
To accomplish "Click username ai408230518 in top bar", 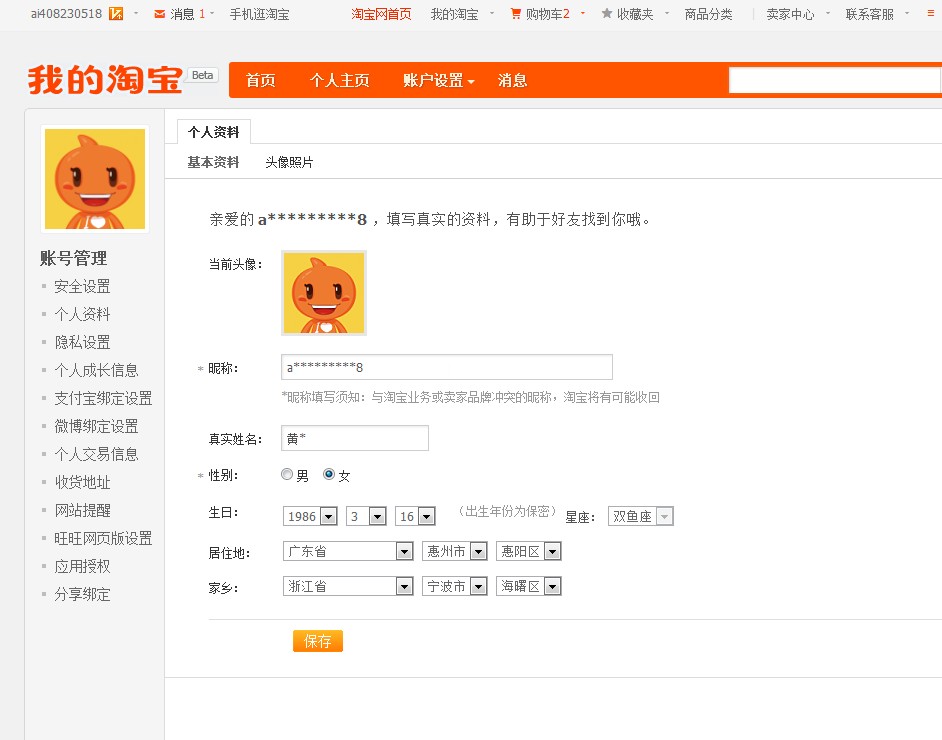I will (66, 14).
